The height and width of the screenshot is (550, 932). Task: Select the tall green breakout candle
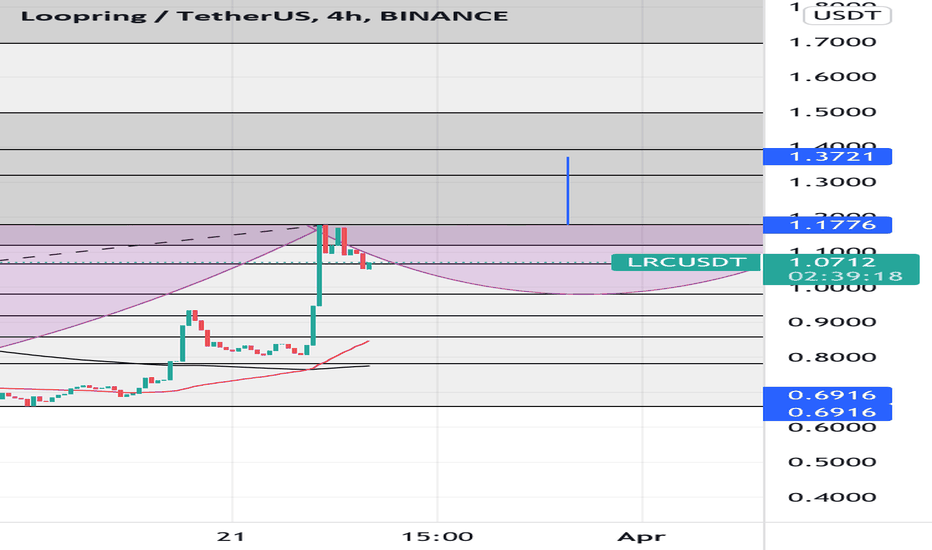click(x=319, y=265)
